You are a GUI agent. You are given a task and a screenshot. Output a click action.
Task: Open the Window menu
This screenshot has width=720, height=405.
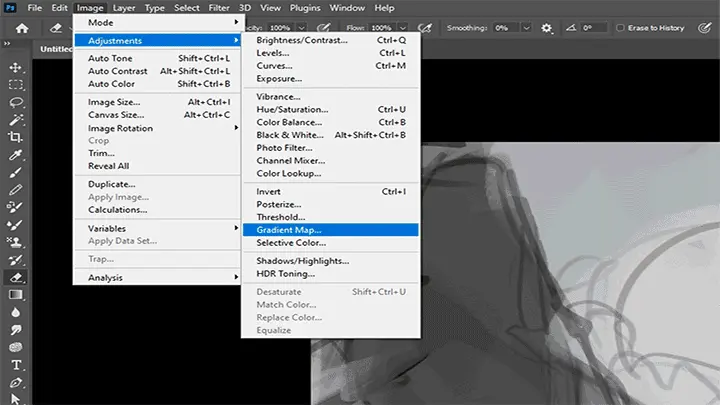pyautogui.click(x=347, y=8)
